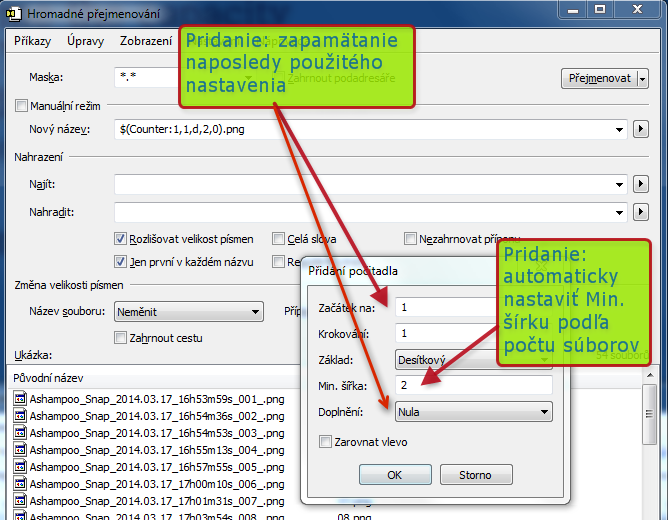This screenshot has height=520, width=668.
Task: Expand the Nový název history dropdown
Action: point(619,129)
